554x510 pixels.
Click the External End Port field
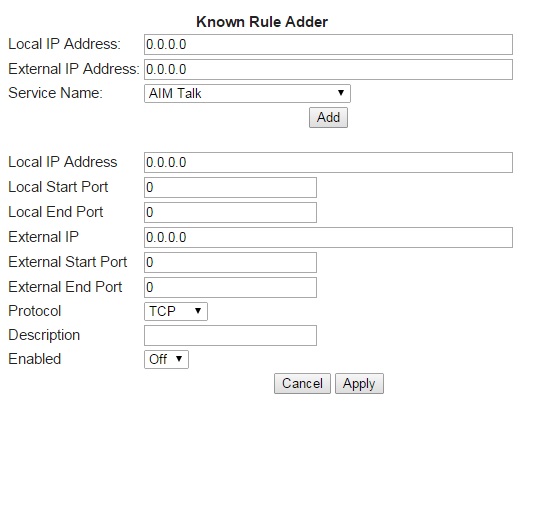230,287
